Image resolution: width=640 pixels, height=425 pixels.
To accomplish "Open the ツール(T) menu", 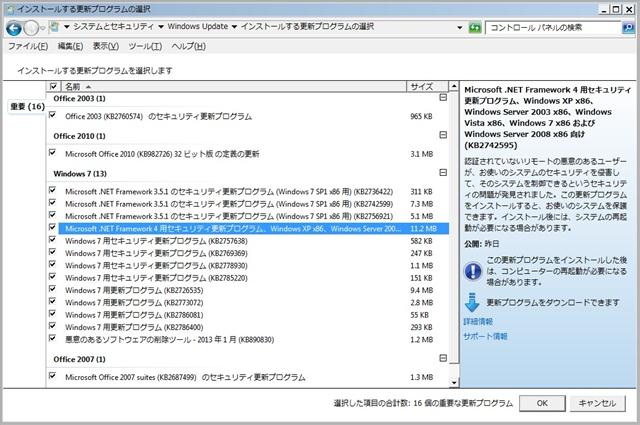I will 145,46.
